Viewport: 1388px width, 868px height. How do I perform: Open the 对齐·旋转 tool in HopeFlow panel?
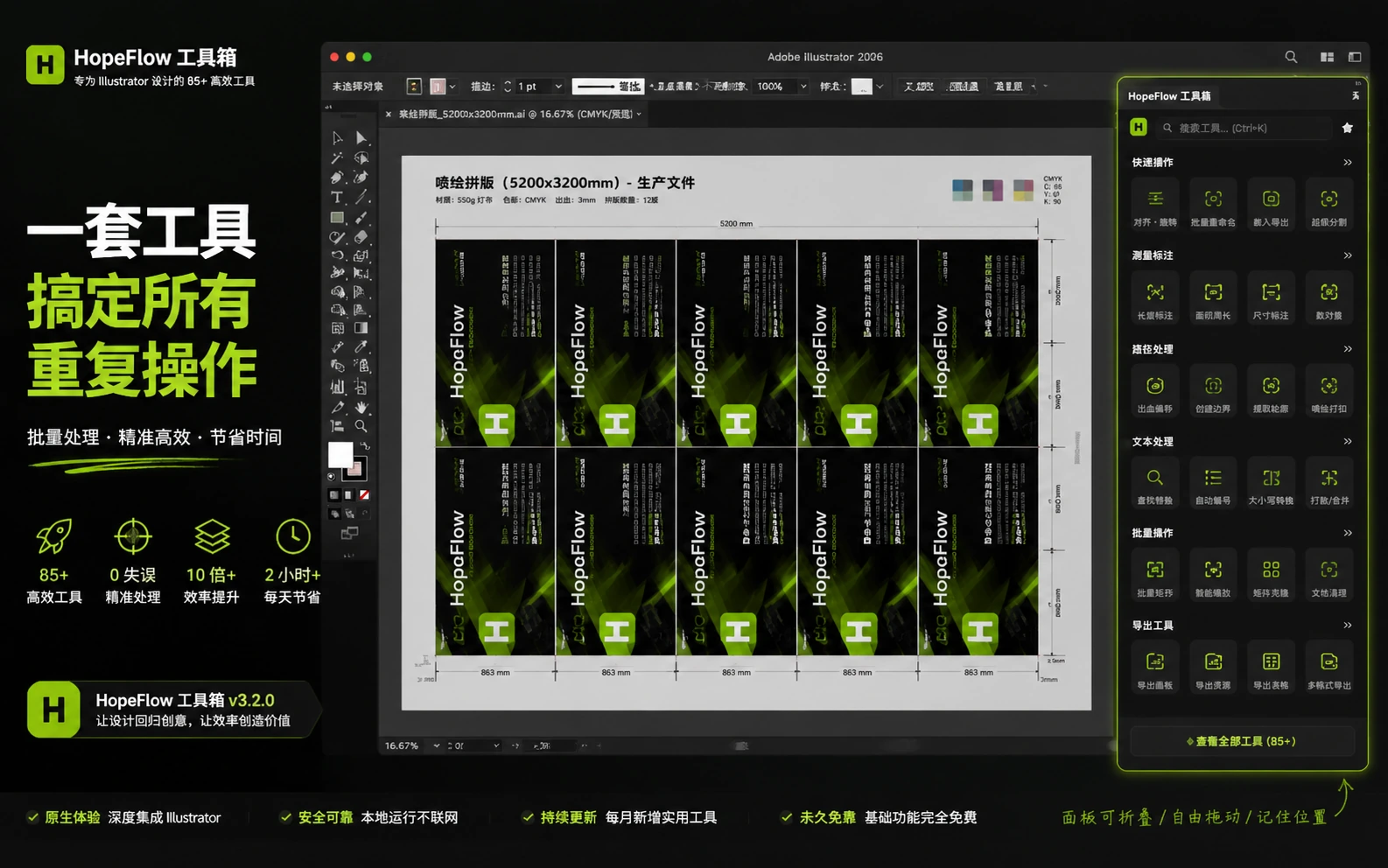coord(1155,206)
